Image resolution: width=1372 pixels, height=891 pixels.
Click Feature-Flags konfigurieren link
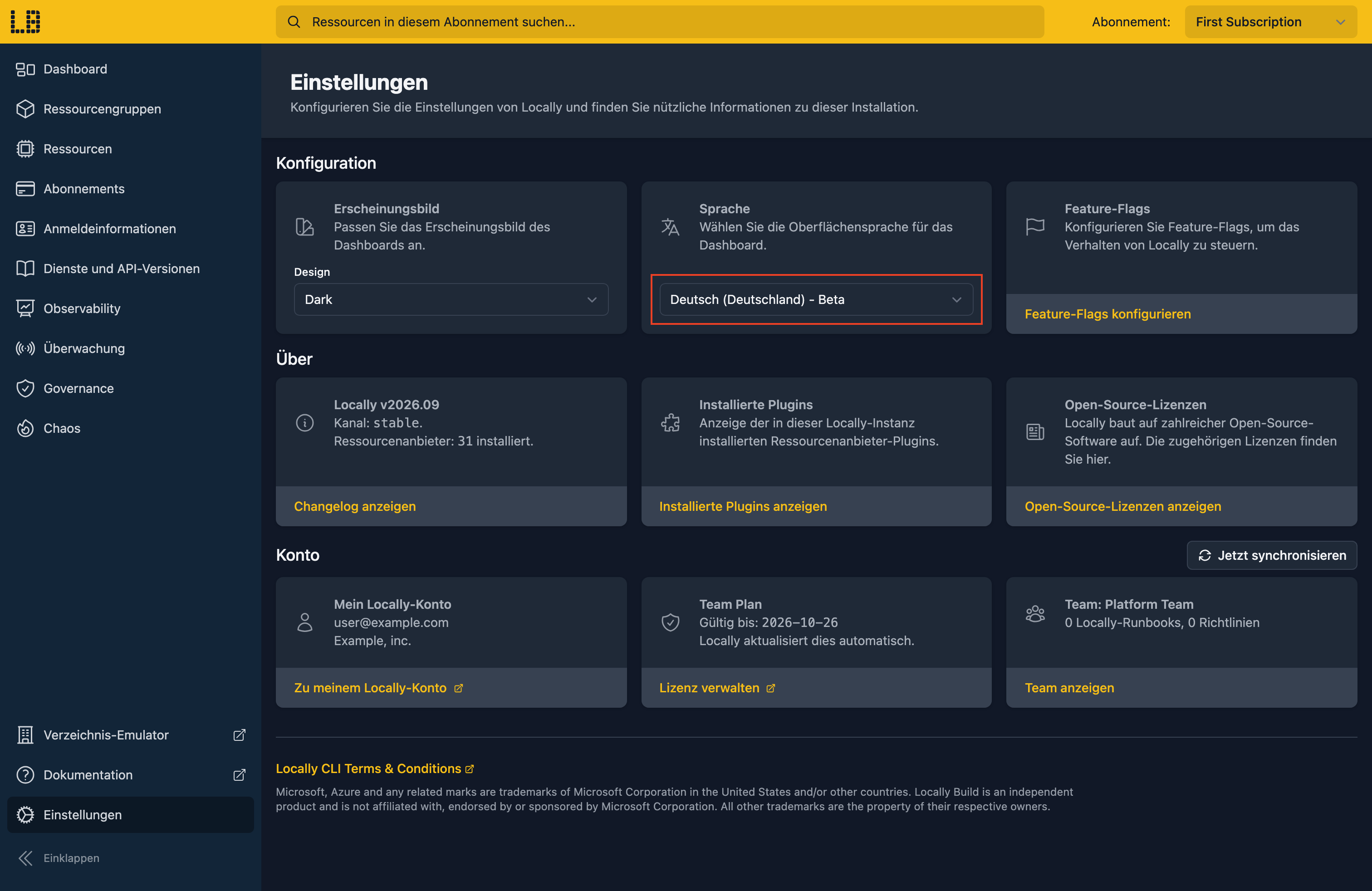click(1107, 313)
